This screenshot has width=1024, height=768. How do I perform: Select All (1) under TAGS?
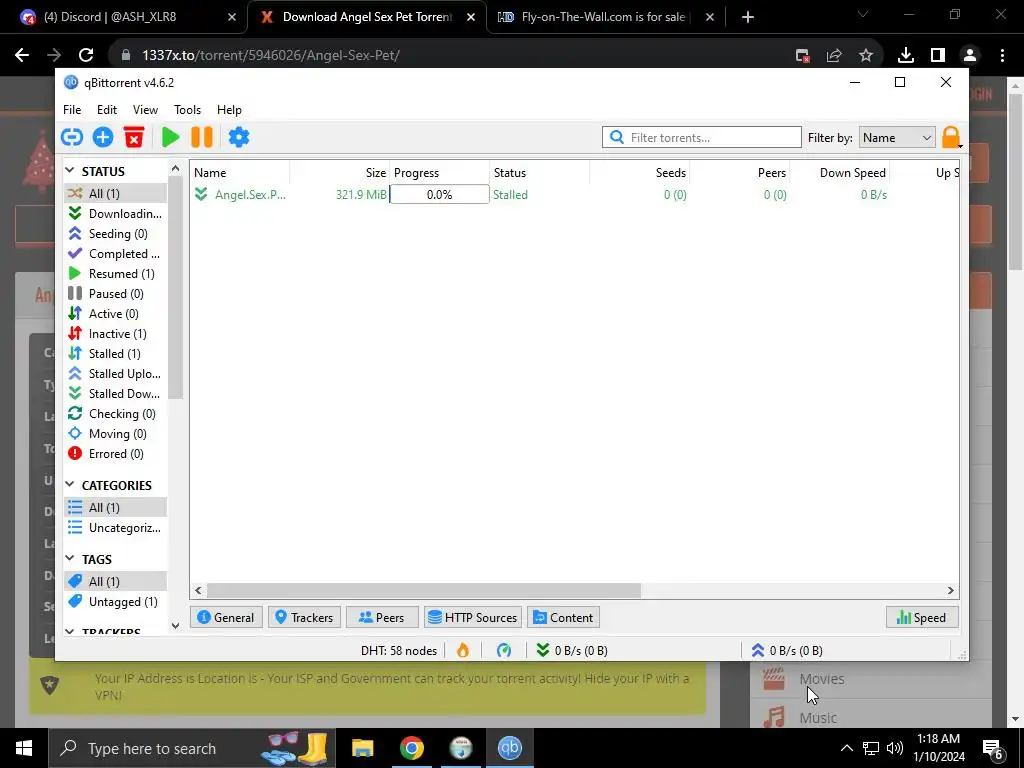pyautogui.click(x=116, y=581)
